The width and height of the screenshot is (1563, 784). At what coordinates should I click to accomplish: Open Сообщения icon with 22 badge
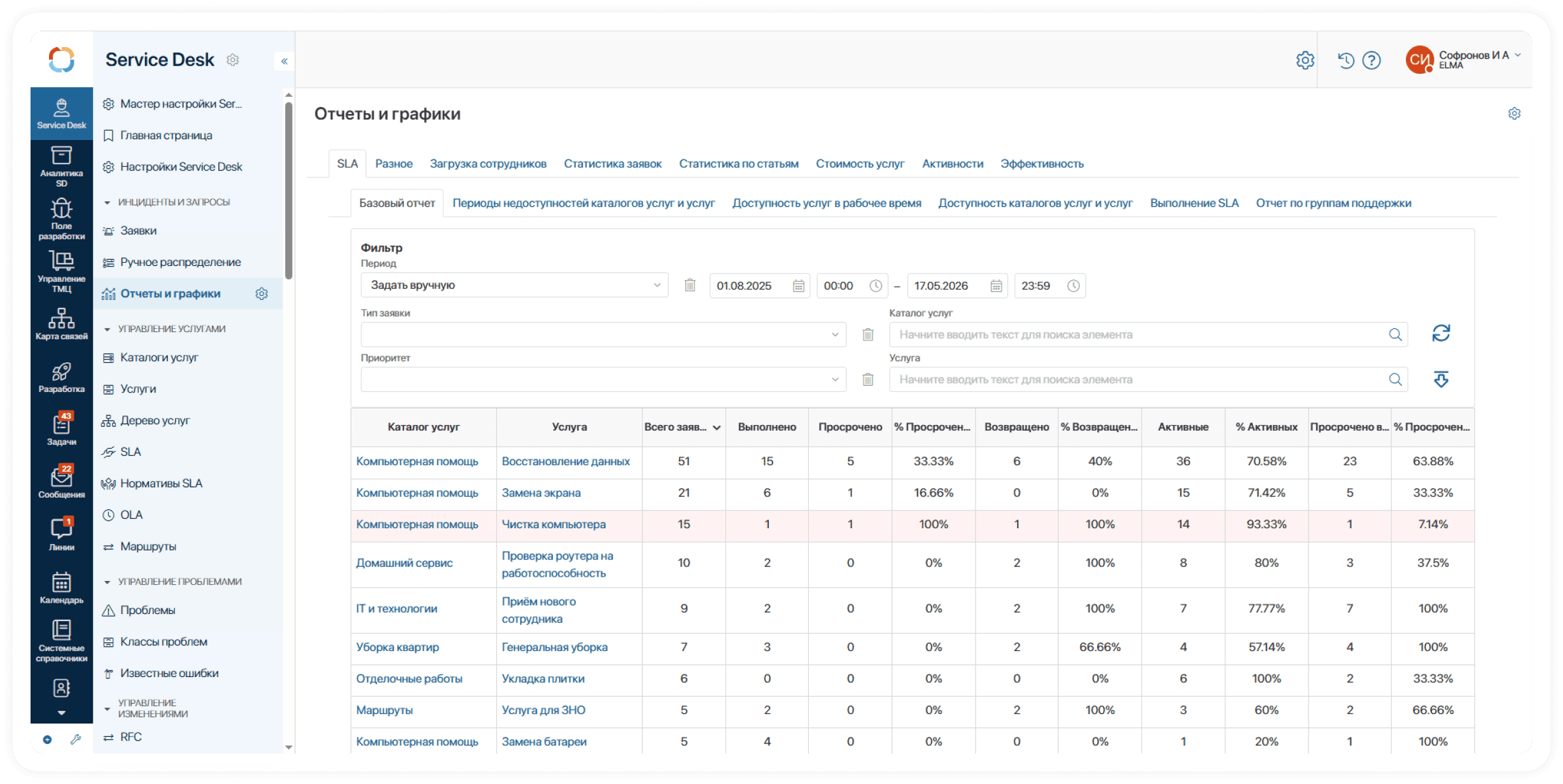(61, 482)
